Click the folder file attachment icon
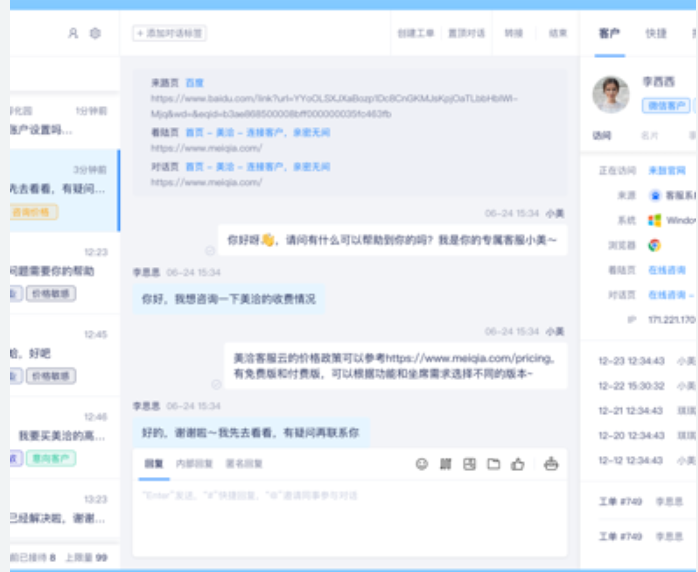The height and width of the screenshot is (572, 698). pyautogui.click(x=493, y=464)
